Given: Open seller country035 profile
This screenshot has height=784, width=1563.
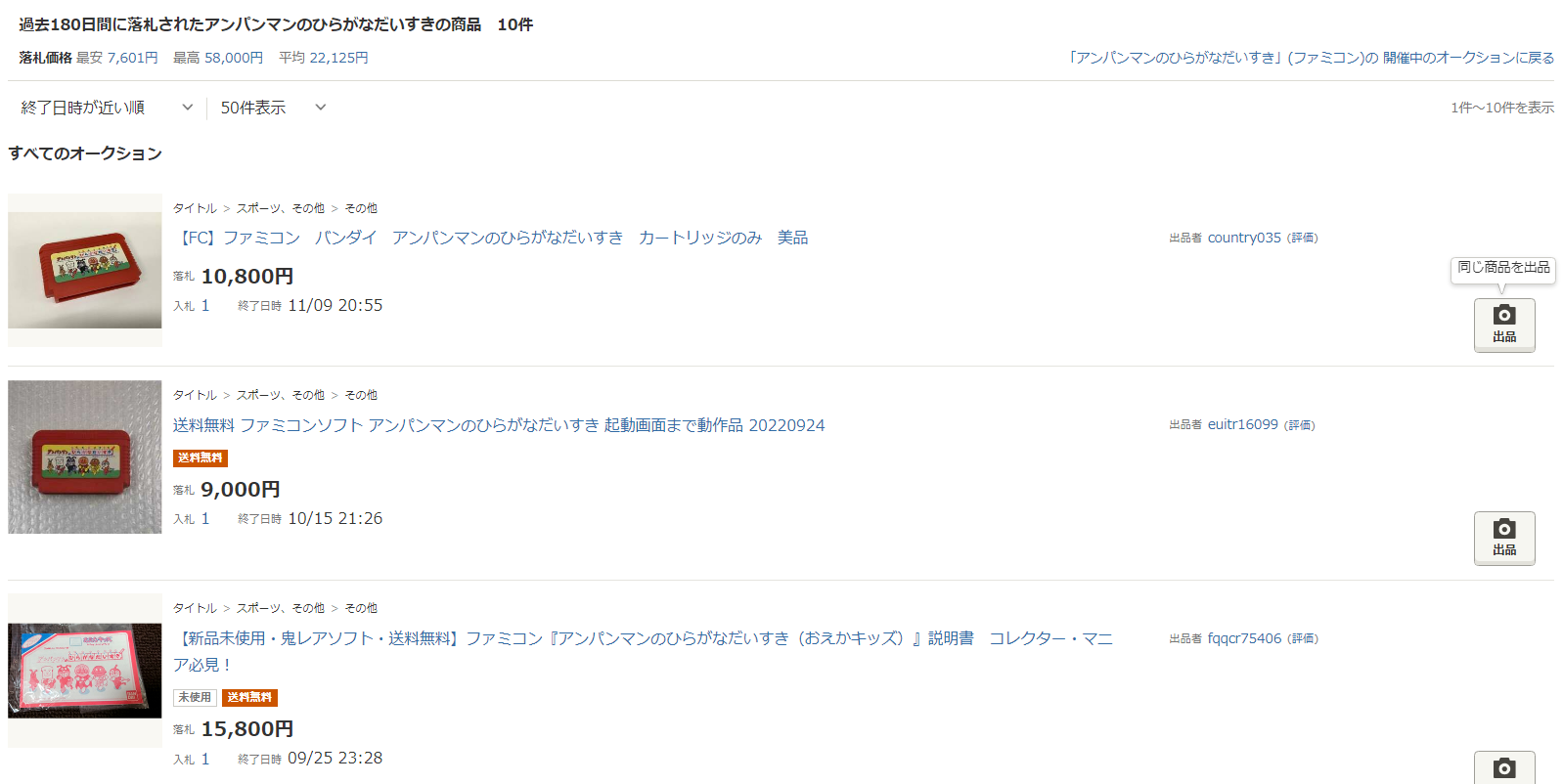Looking at the screenshot, I should [1244, 238].
